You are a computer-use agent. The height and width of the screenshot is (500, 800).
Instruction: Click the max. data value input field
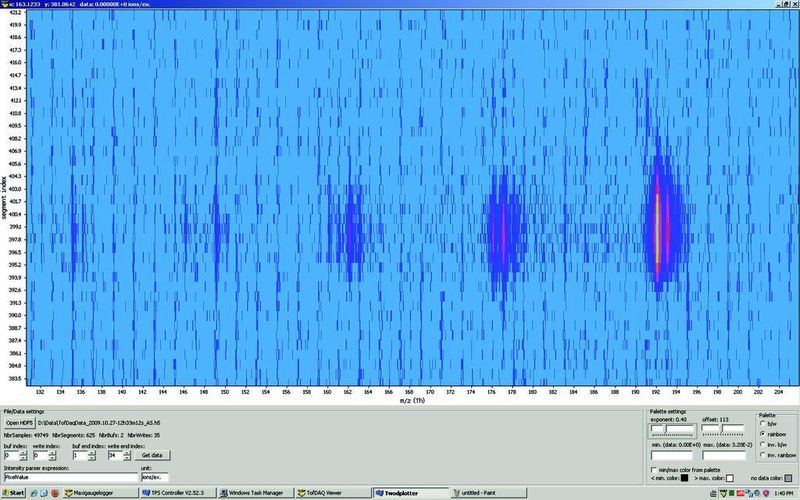click(x=723, y=455)
